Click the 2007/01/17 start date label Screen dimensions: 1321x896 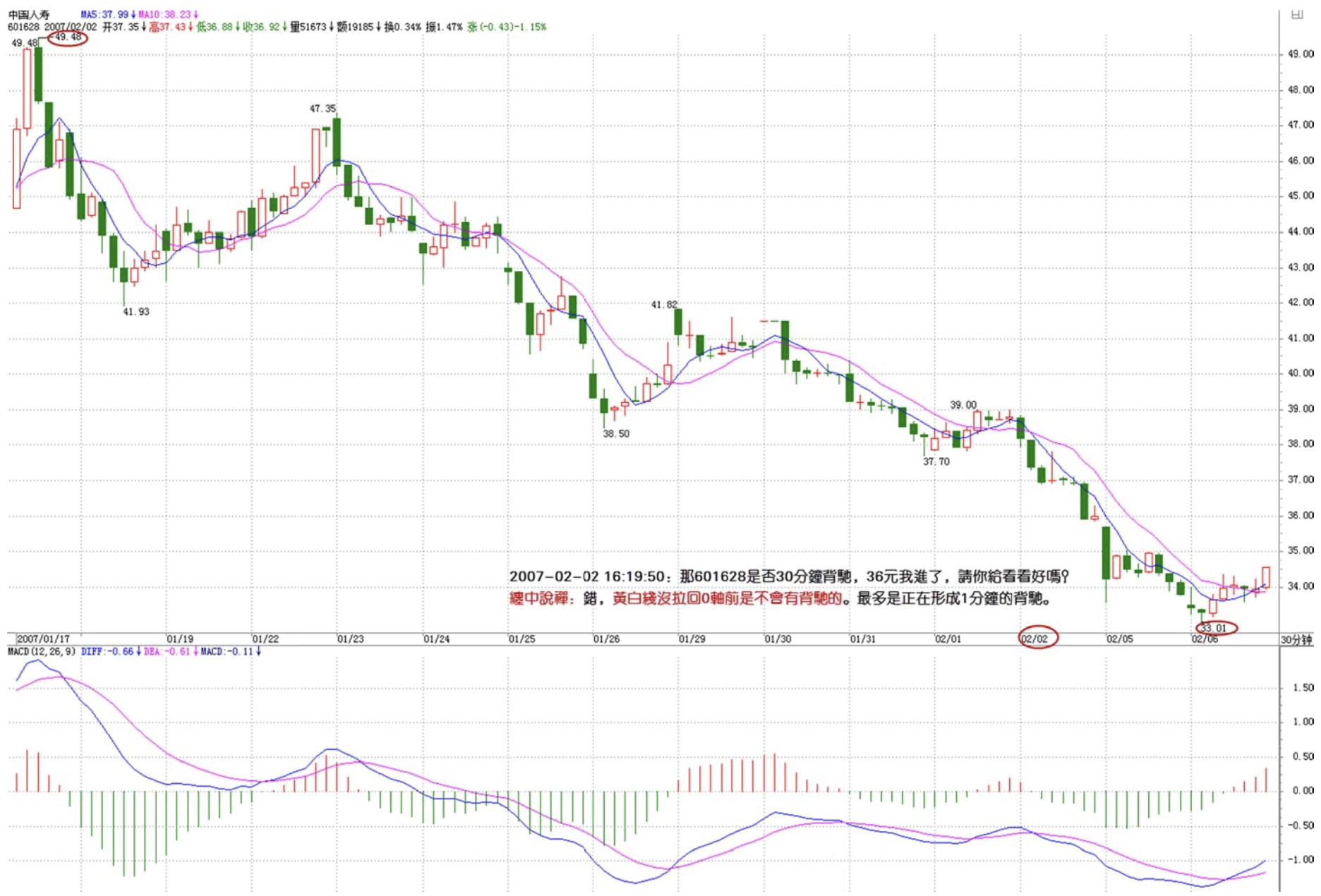[x=42, y=639]
